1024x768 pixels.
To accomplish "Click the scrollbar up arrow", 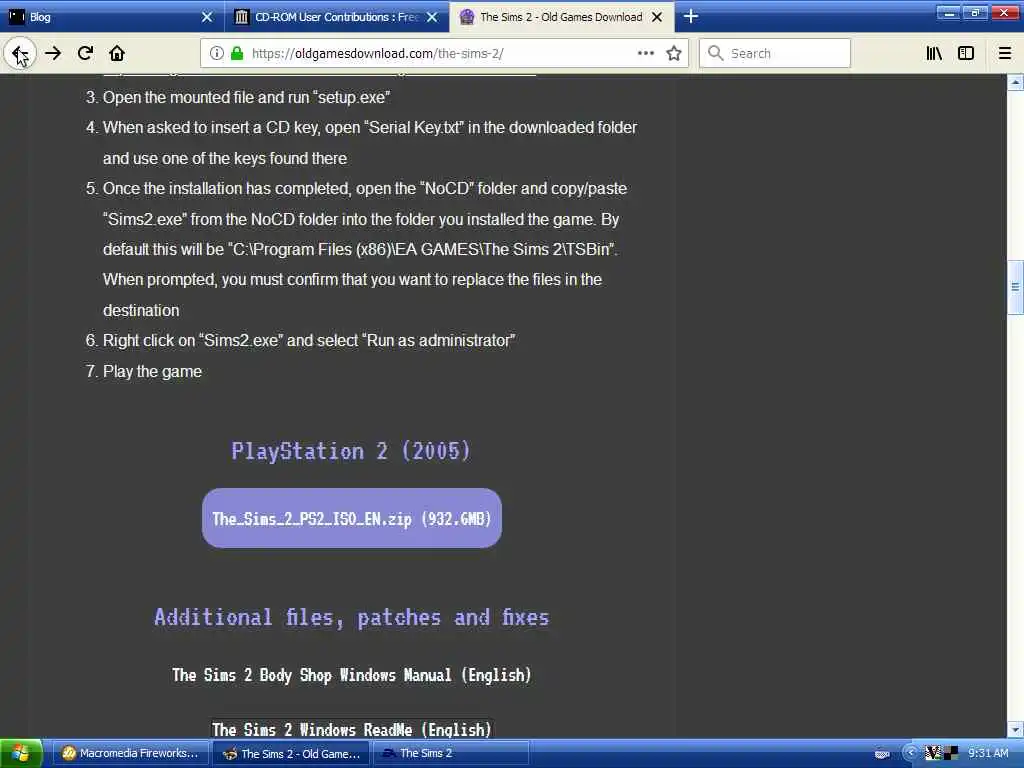I will tap(1015, 82).
